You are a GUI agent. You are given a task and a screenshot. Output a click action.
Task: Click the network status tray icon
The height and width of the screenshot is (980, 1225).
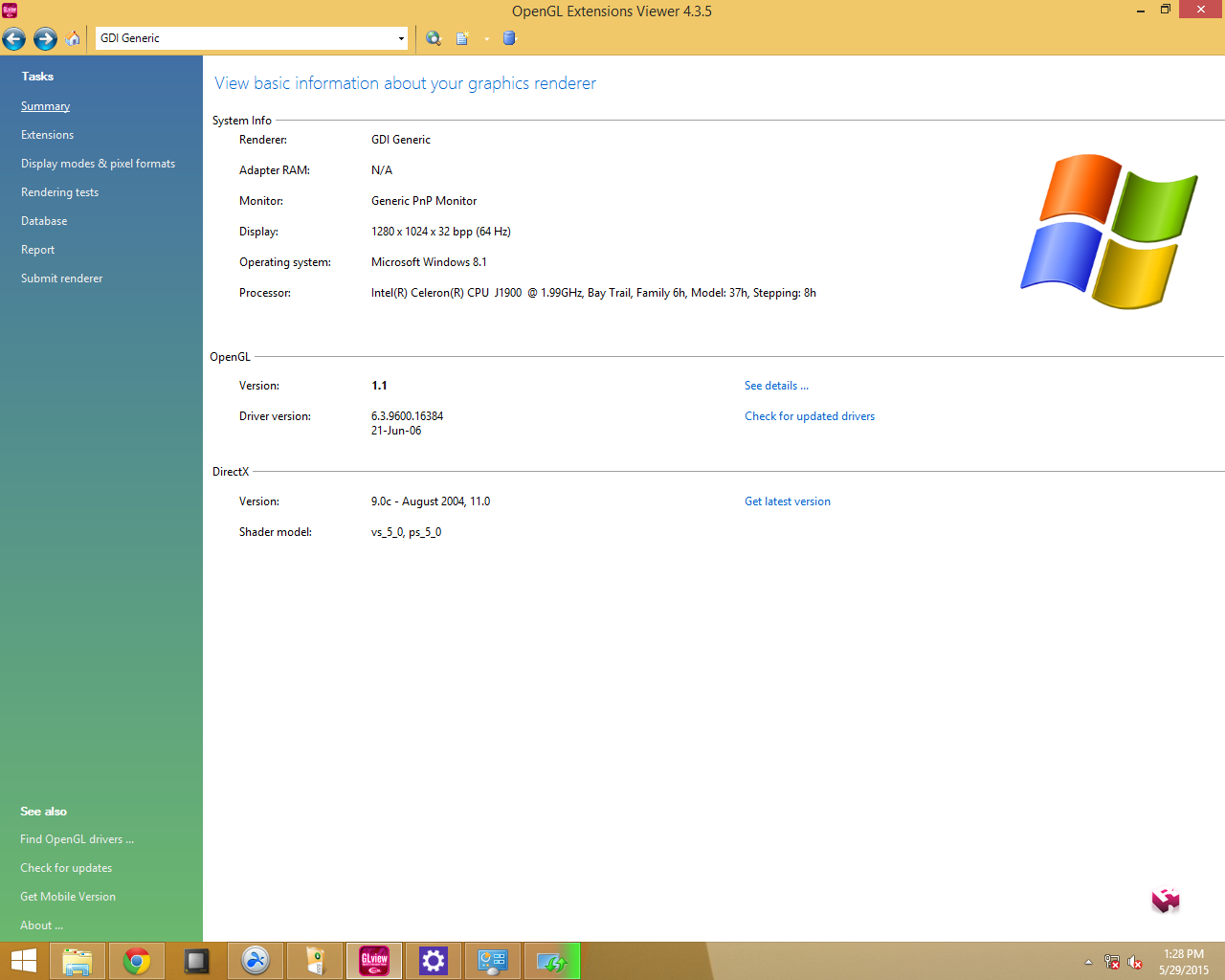1112,962
